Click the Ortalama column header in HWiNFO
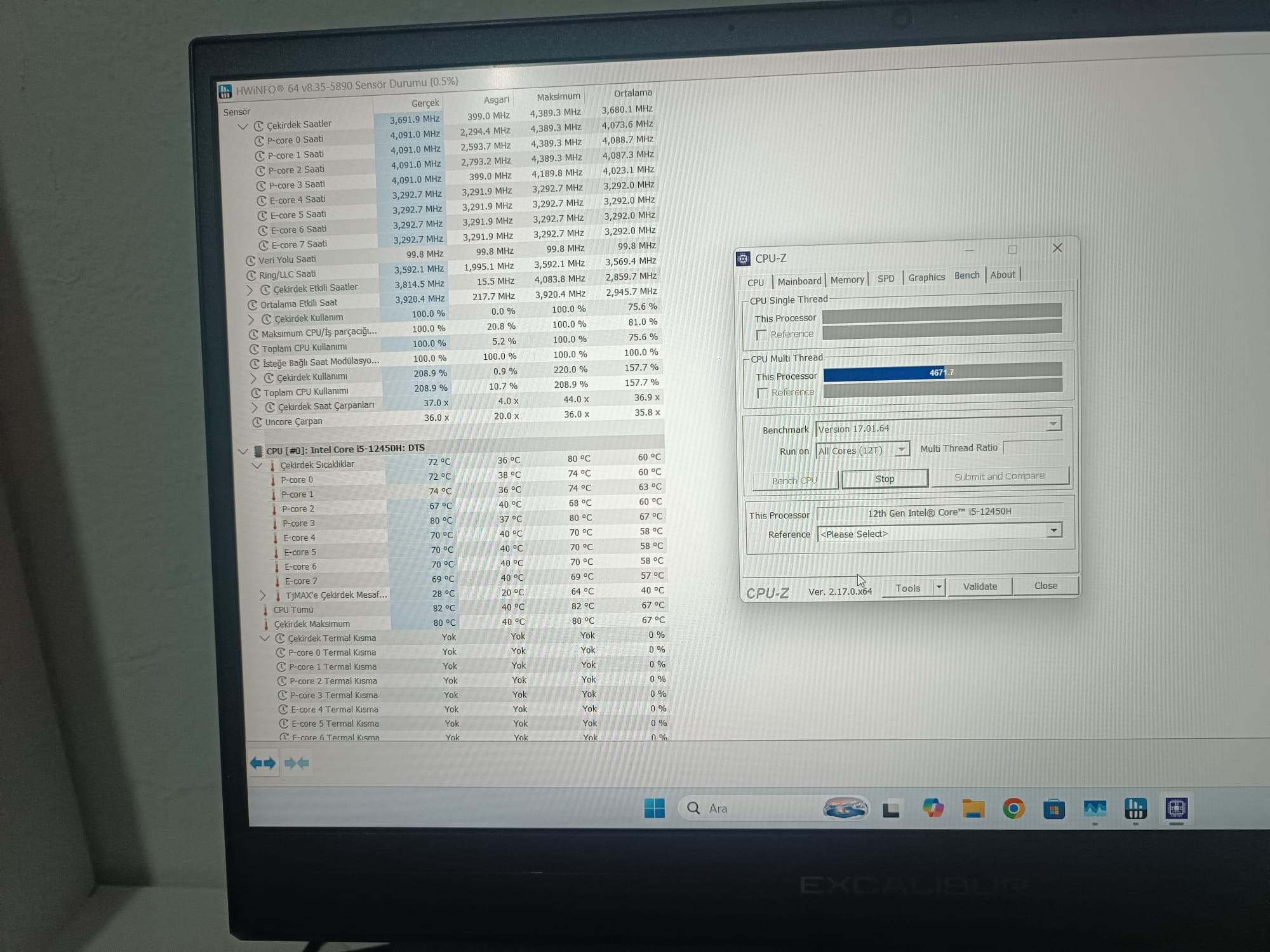The height and width of the screenshot is (952, 1270). point(632,93)
